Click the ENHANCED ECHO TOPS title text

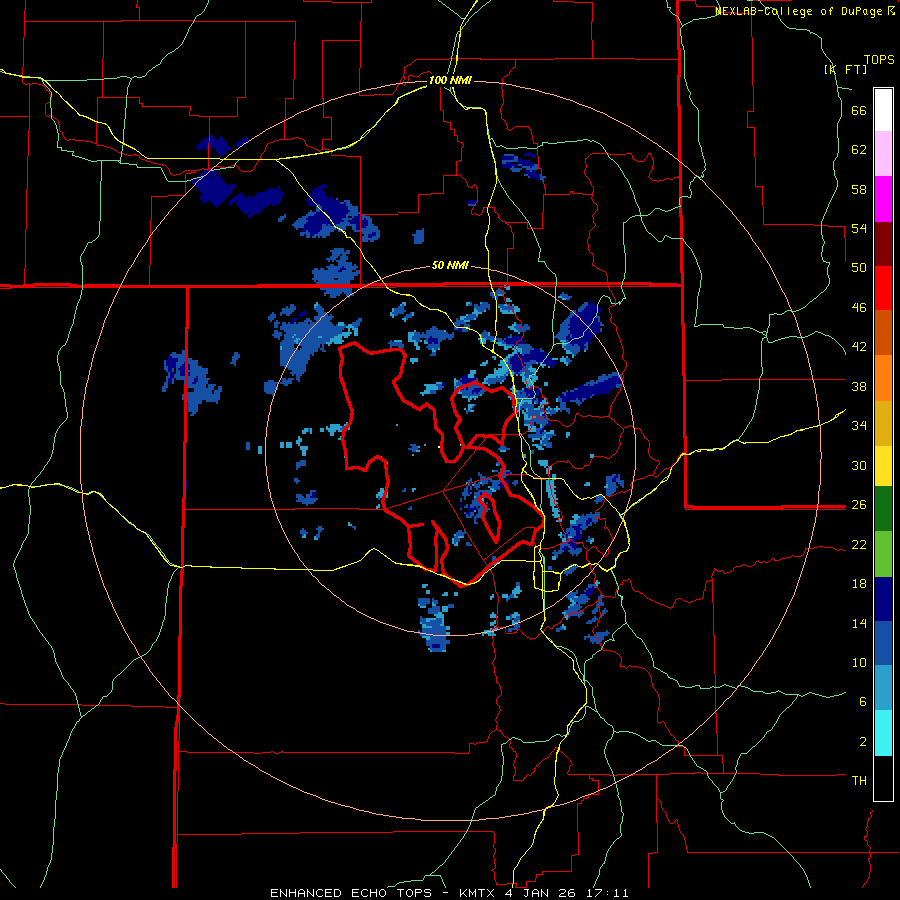pos(351,893)
